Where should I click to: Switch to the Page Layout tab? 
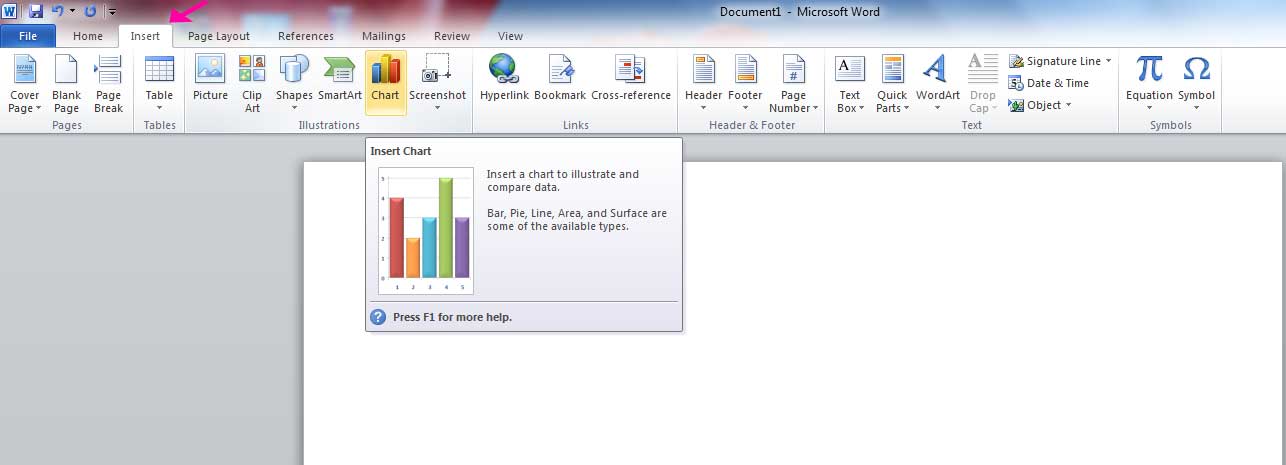pyautogui.click(x=219, y=36)
